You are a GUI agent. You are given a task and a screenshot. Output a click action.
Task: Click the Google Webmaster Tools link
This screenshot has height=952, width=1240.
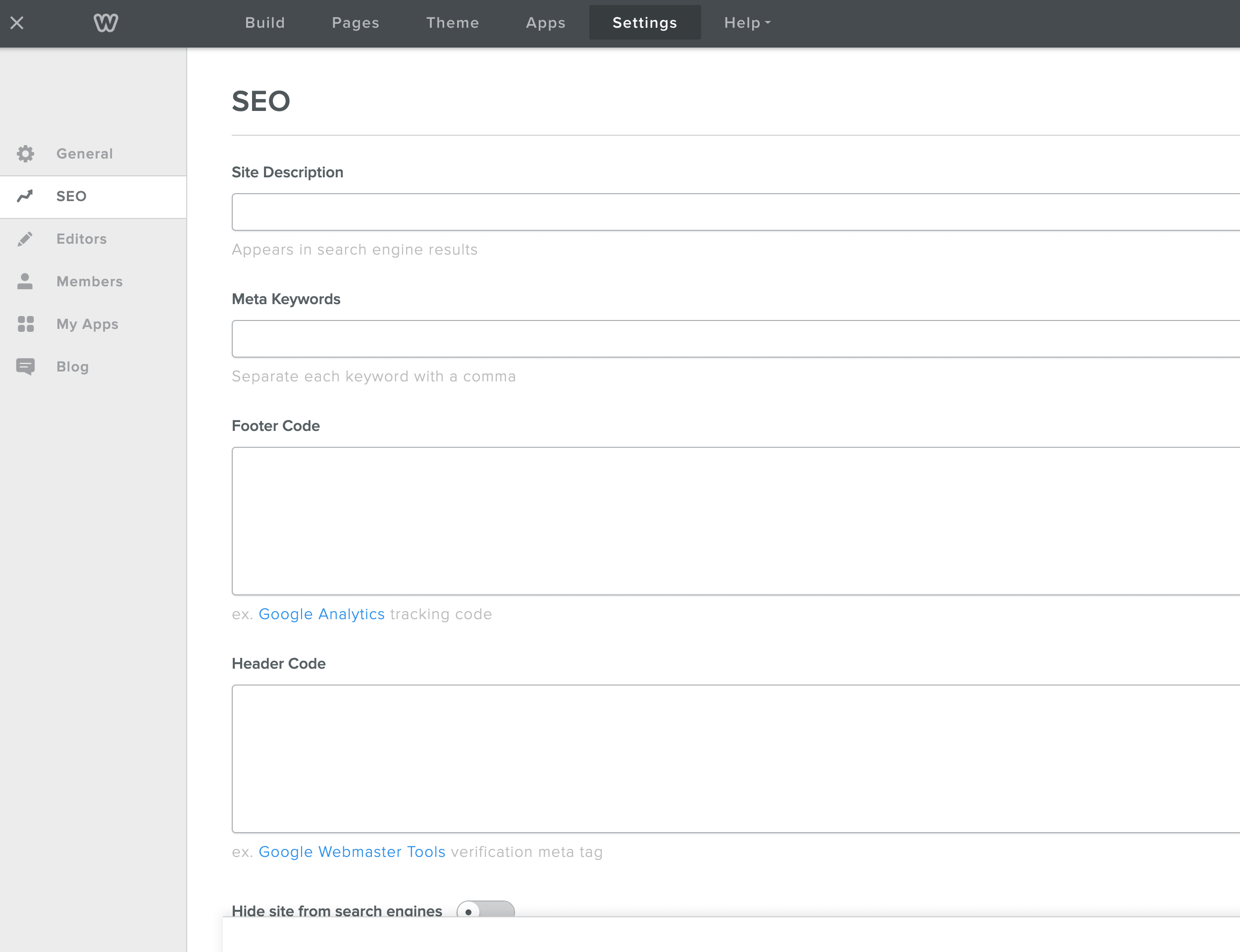pos(352,852)
